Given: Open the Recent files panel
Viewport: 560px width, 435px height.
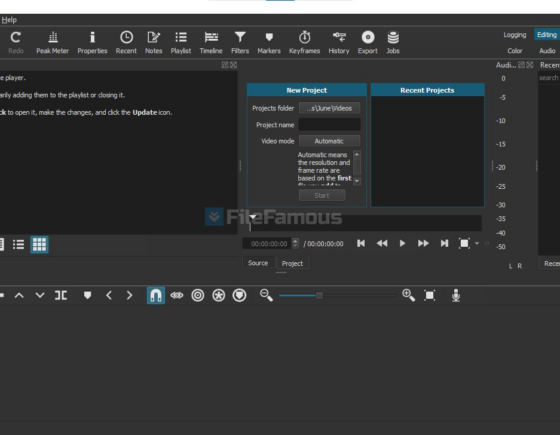Looking at the screenshot, I should pos(126,42).
